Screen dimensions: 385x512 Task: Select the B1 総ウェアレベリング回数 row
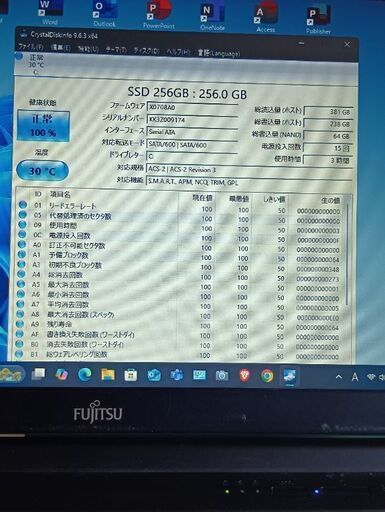coord(180,355)
